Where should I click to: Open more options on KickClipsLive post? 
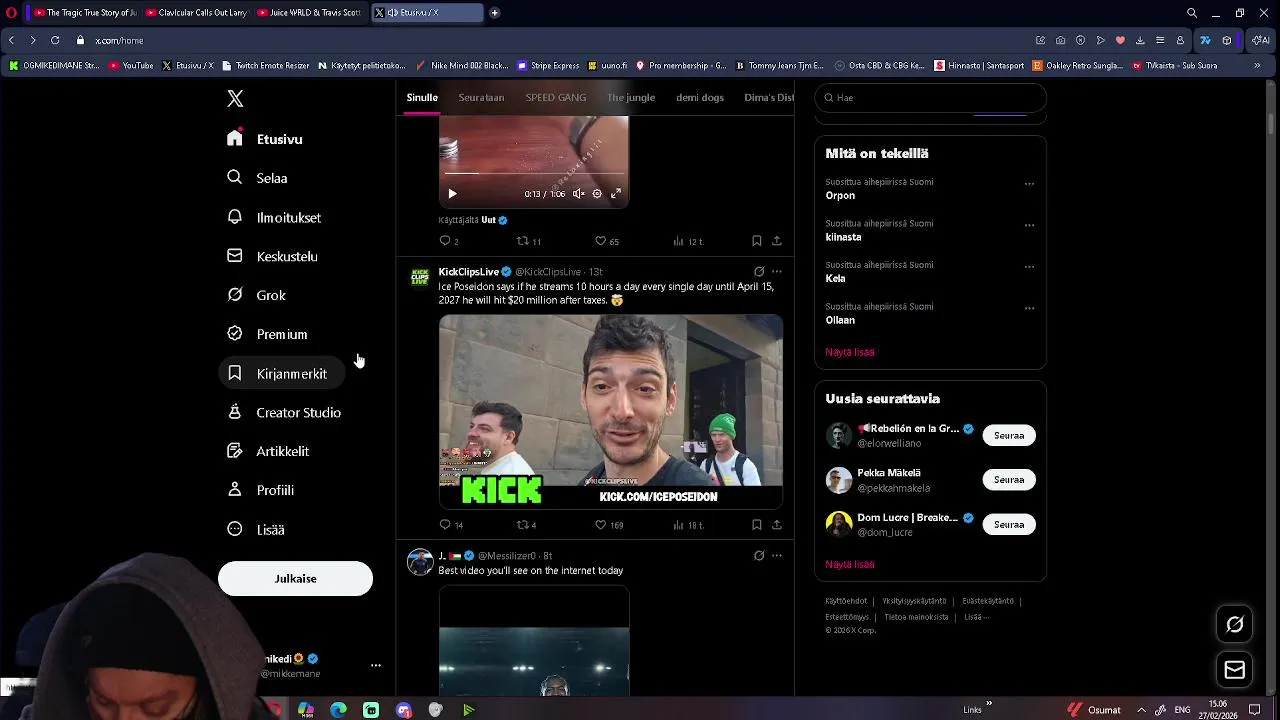[777, 272]
